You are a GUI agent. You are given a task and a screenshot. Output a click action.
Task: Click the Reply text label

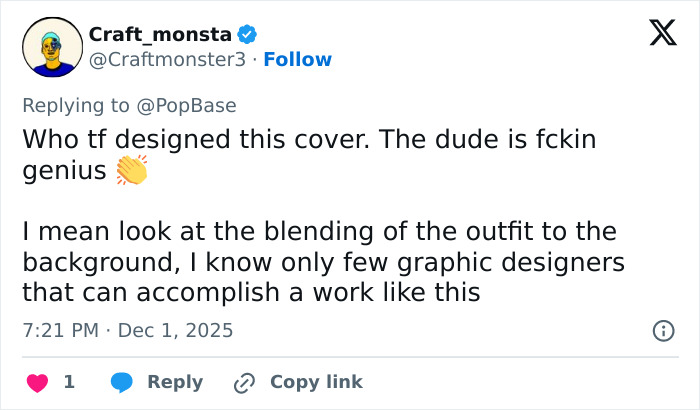[x=175, y=382]
